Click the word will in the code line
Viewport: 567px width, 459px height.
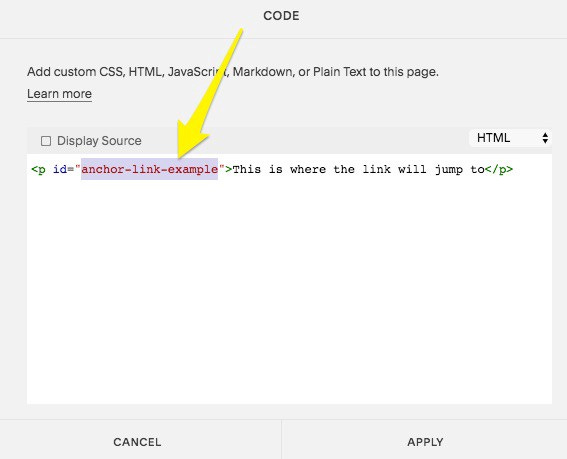click(x=412, y=169)
